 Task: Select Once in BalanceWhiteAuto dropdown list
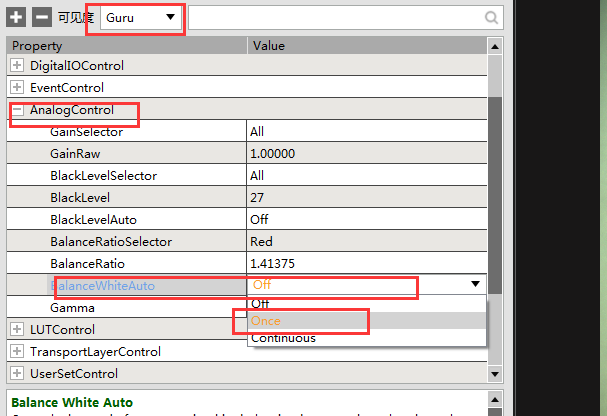[x=266, y=321]
